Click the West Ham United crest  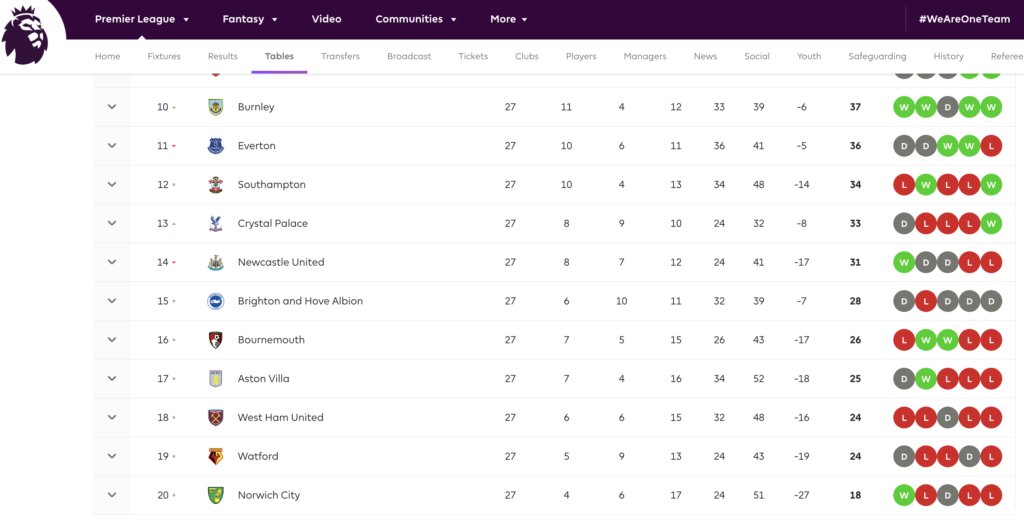pyautogui.click(x=215, y=417)
